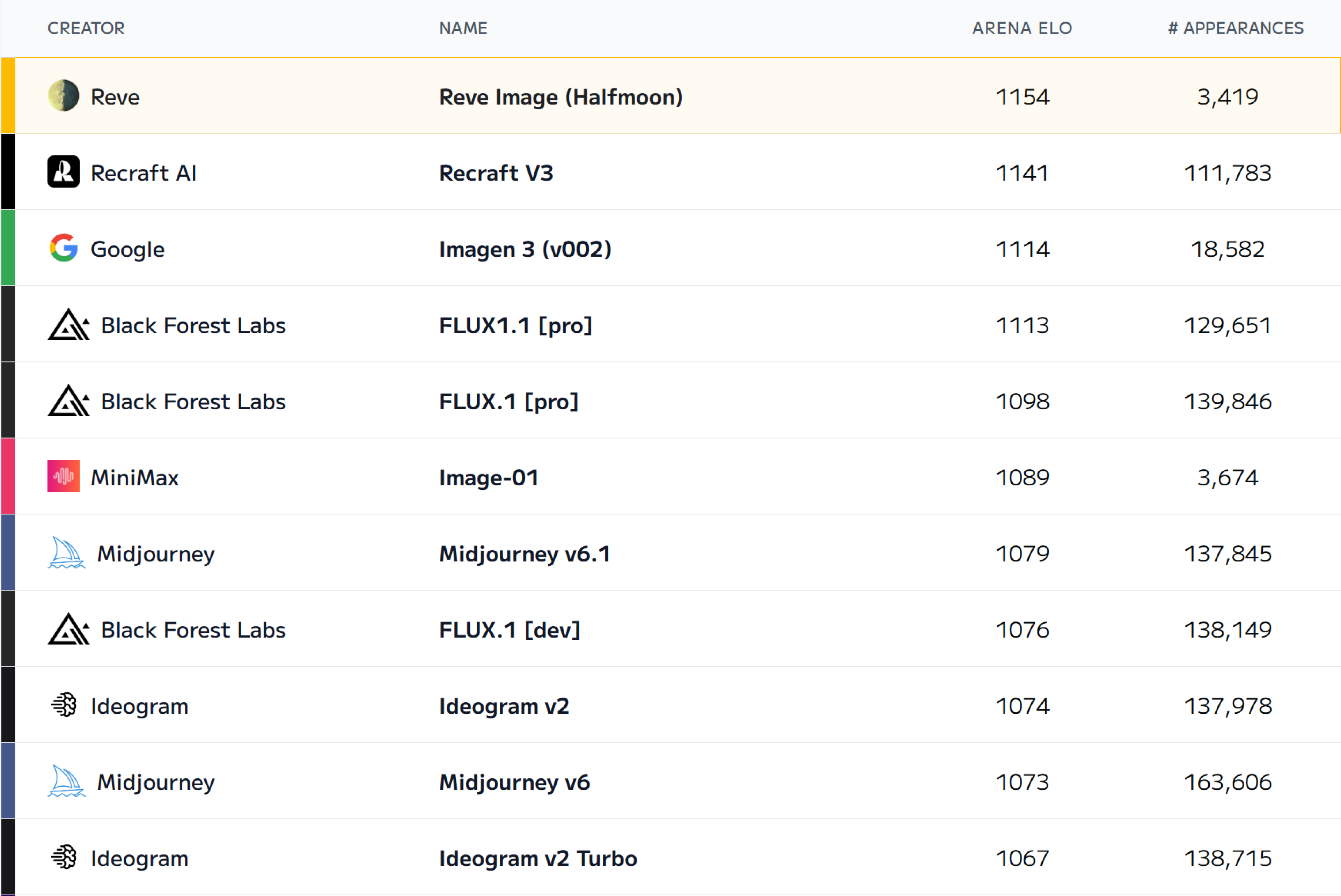Screen dimensions: 1341x896
Task: Click the Reve half-moon logo icon
Action: (64, 95)
